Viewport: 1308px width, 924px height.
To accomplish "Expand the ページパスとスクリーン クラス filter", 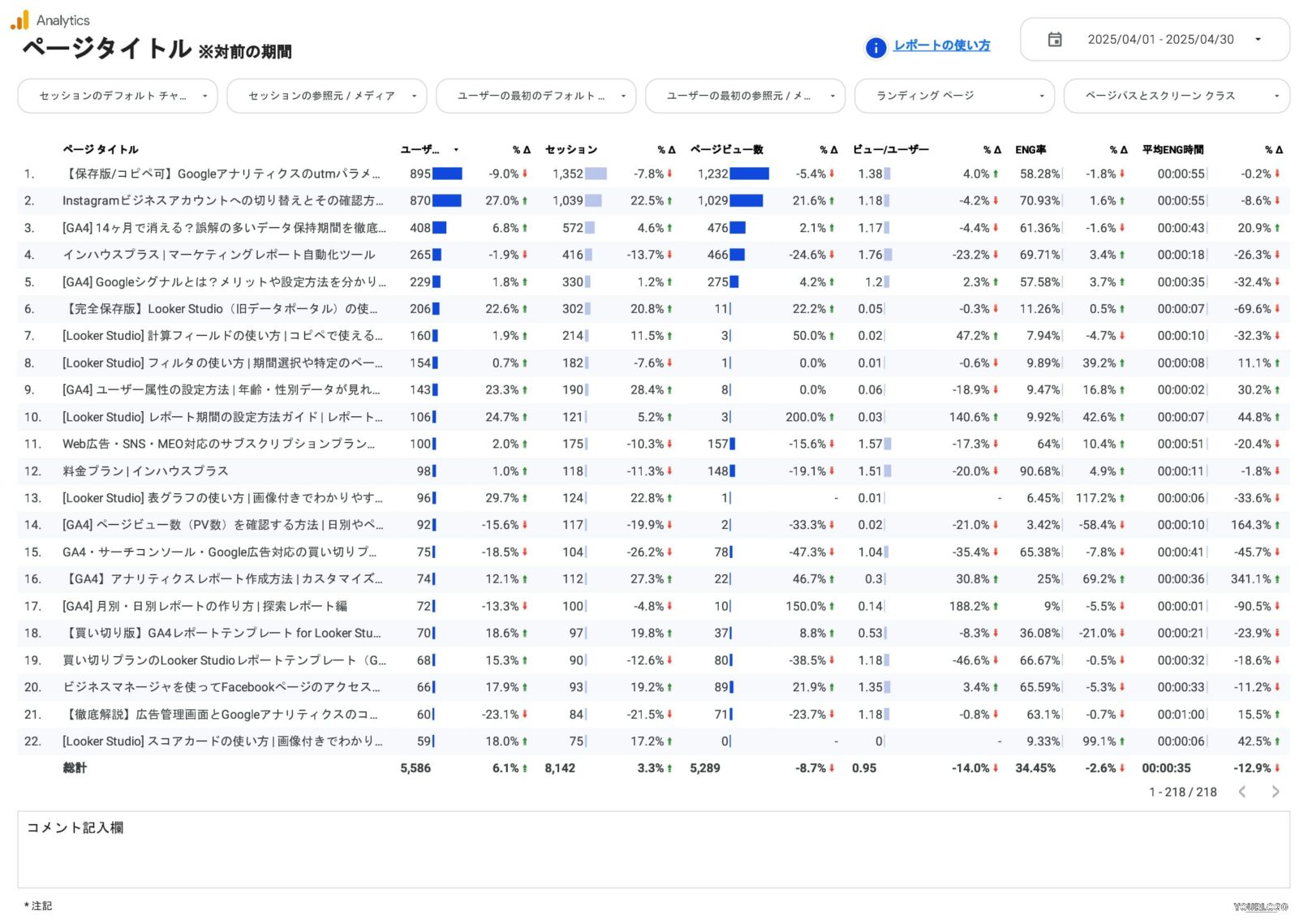I will (1176, 96).
